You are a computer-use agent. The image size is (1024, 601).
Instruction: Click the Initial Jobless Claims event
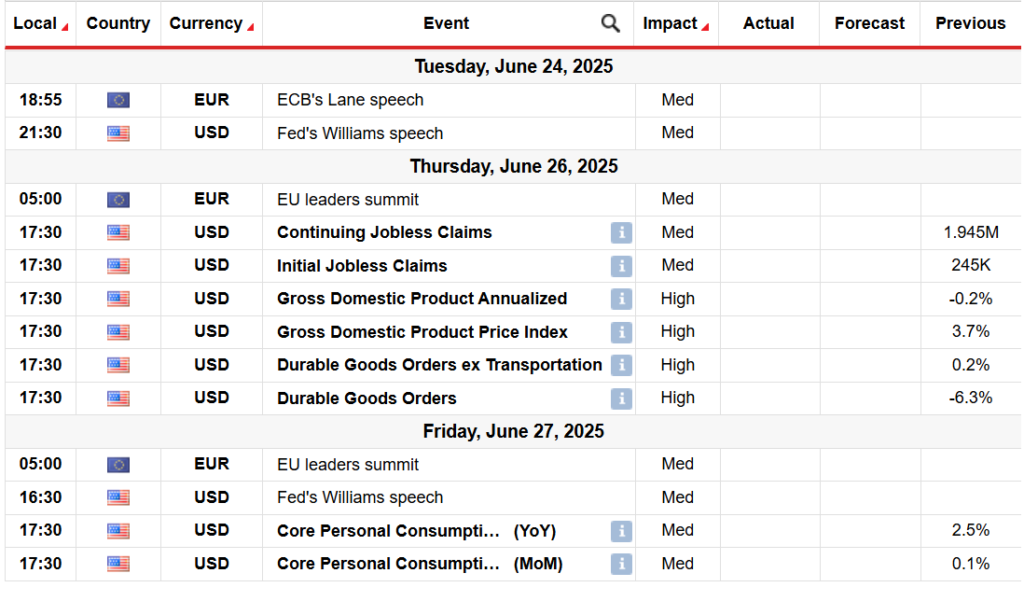362,266
